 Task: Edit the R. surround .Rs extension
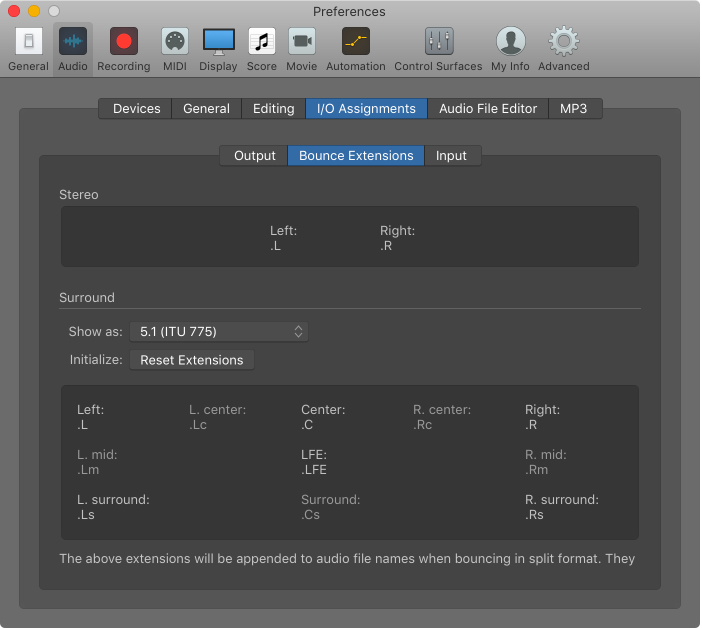click(x=535, y=515)
